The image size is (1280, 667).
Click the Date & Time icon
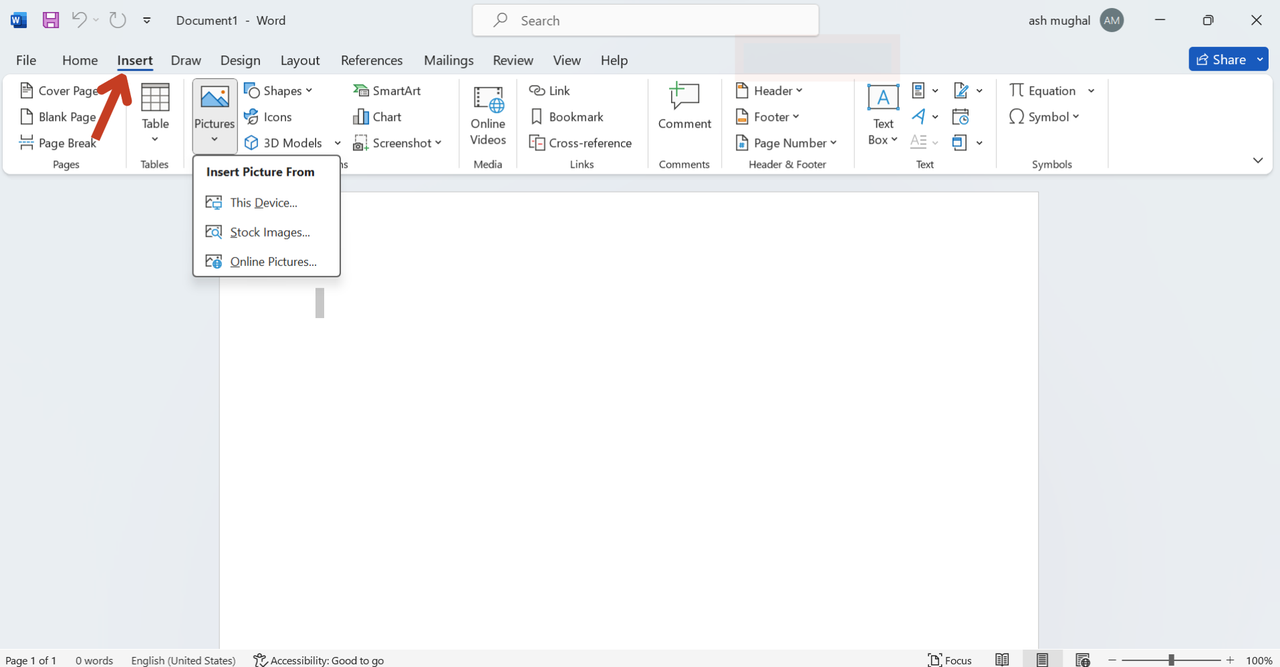point(961,117)
